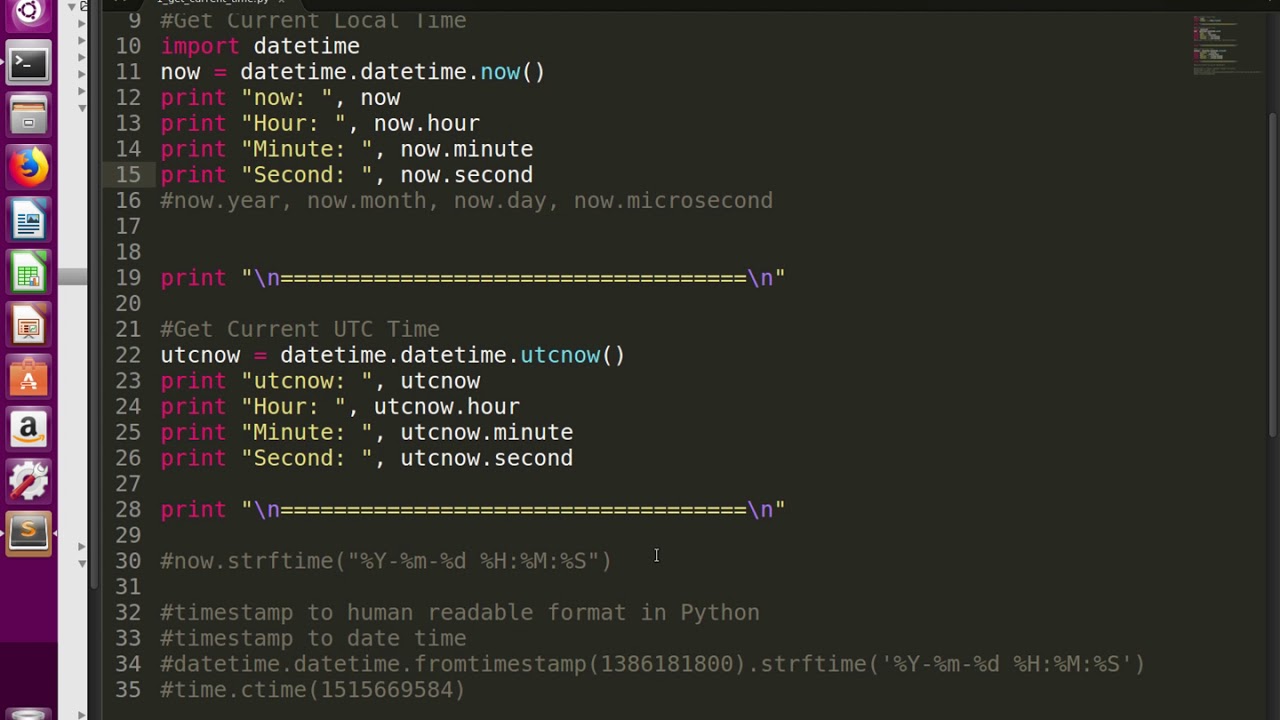Image resolution: width=1280 pixels, height=720 pixels.
Task: Click the code minimap preview
Action: [x=1214, y=46]
